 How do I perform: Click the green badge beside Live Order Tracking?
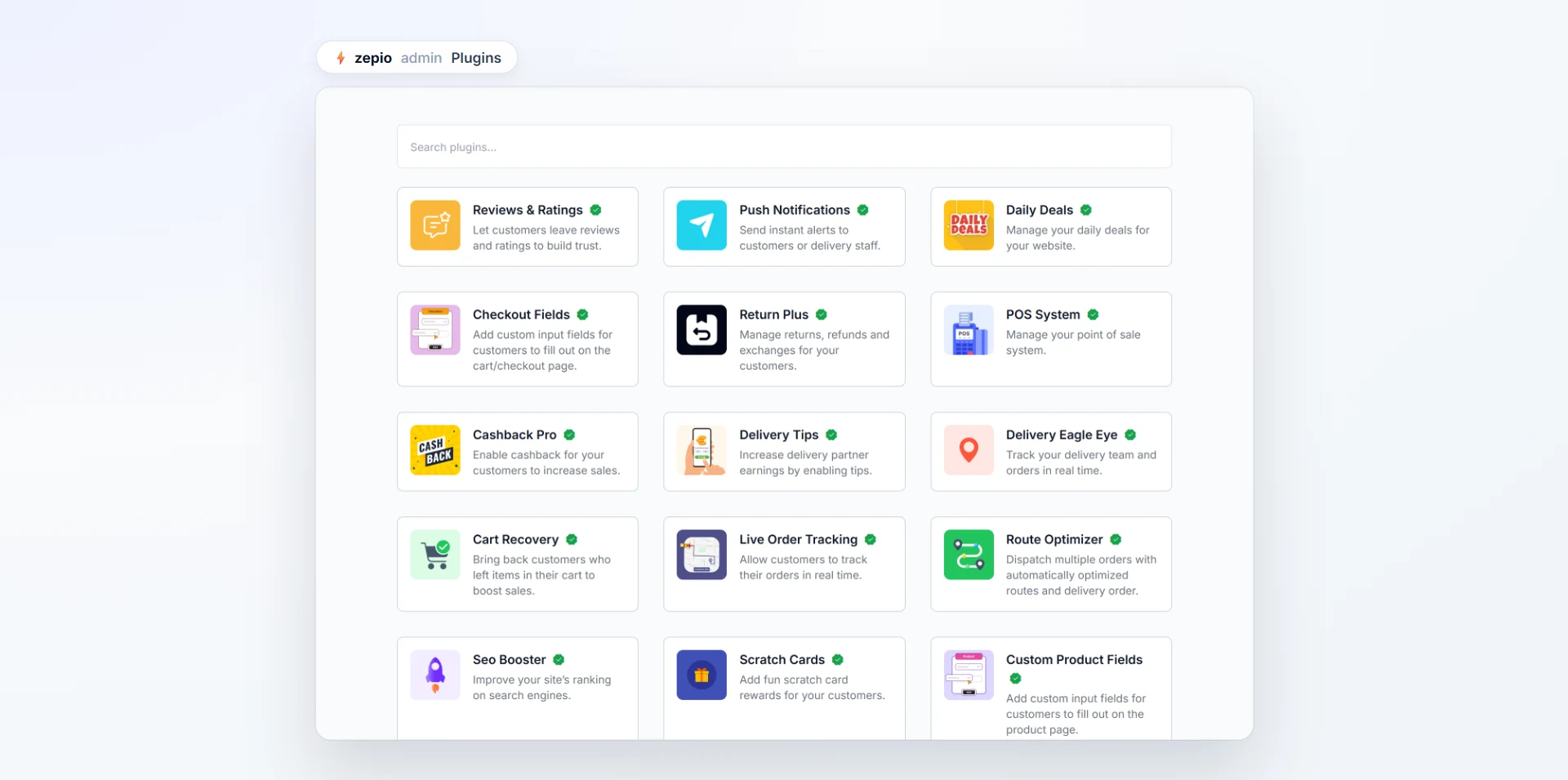tap(871, 539)
